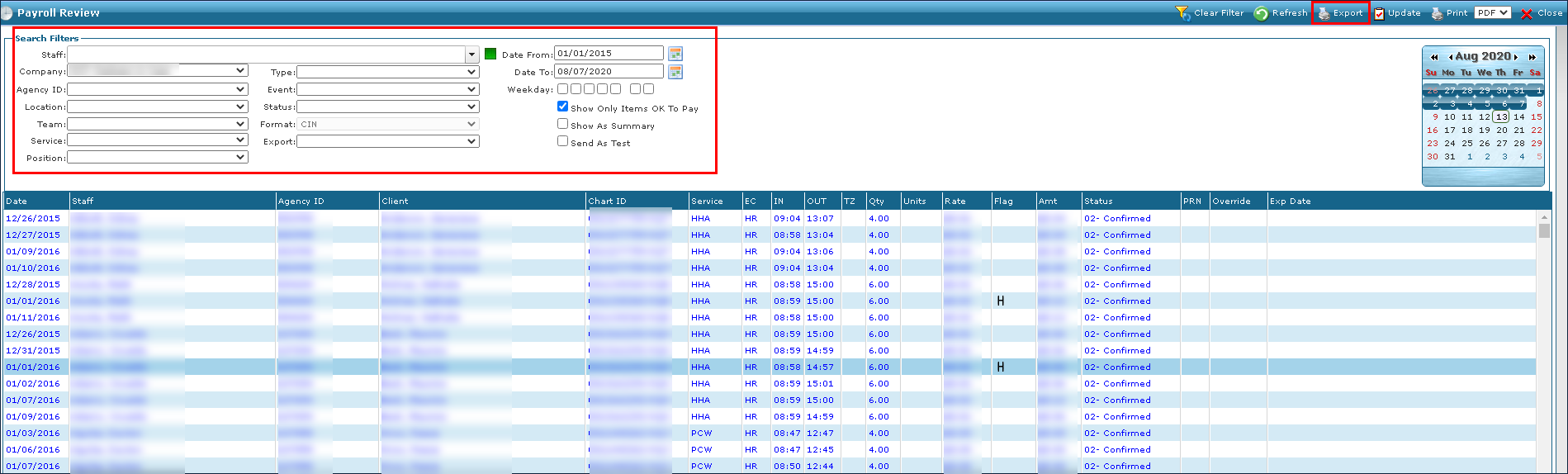Screen dimensions: 1568x474
Task: Click the Update clipboard icon
Action: 1379,13
